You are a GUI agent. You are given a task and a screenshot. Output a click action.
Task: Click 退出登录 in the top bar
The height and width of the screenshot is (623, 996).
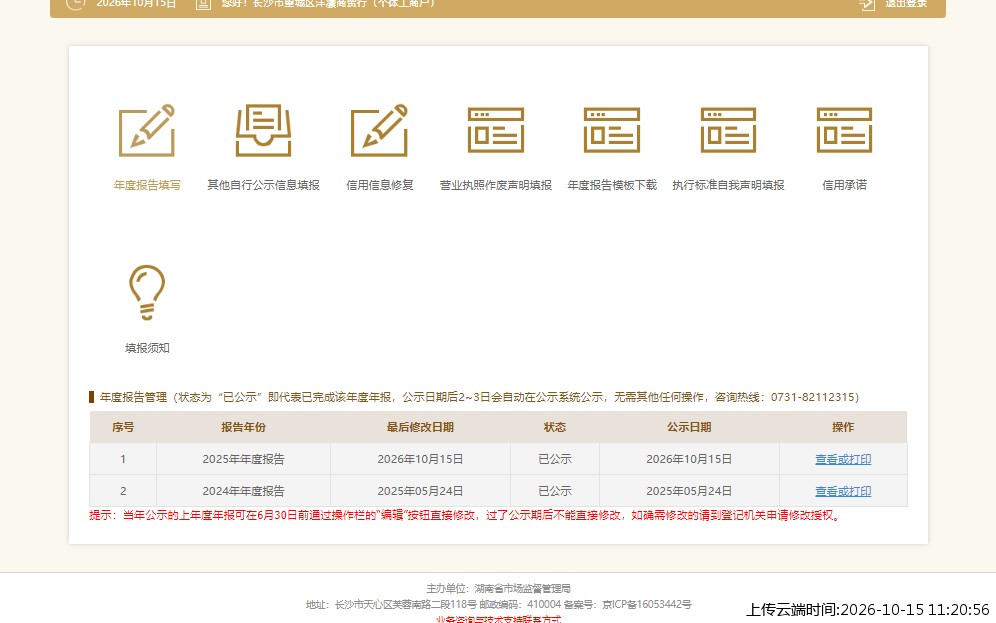tap(906, 3)
